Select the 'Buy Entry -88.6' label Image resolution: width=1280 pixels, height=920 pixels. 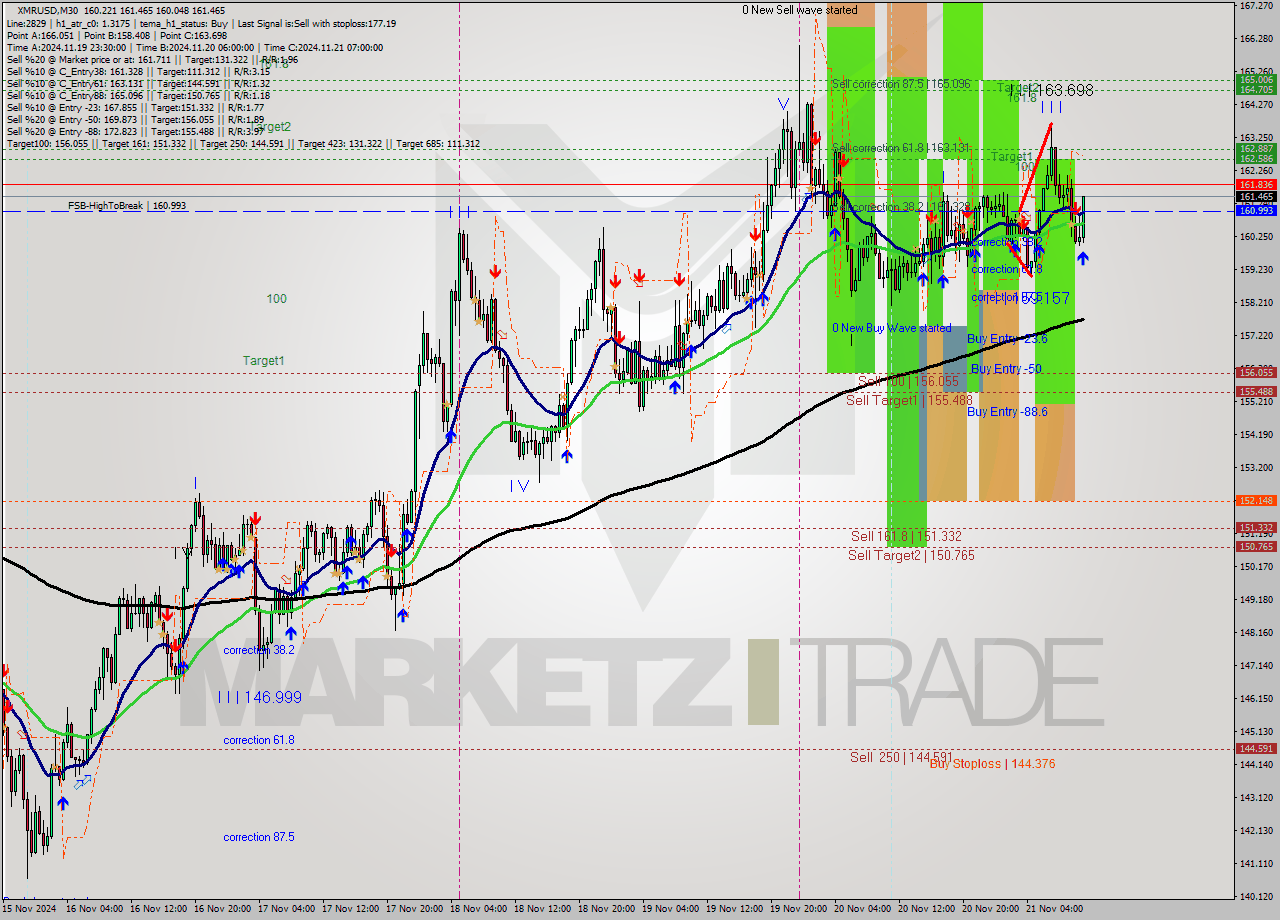coord(1007,412)
